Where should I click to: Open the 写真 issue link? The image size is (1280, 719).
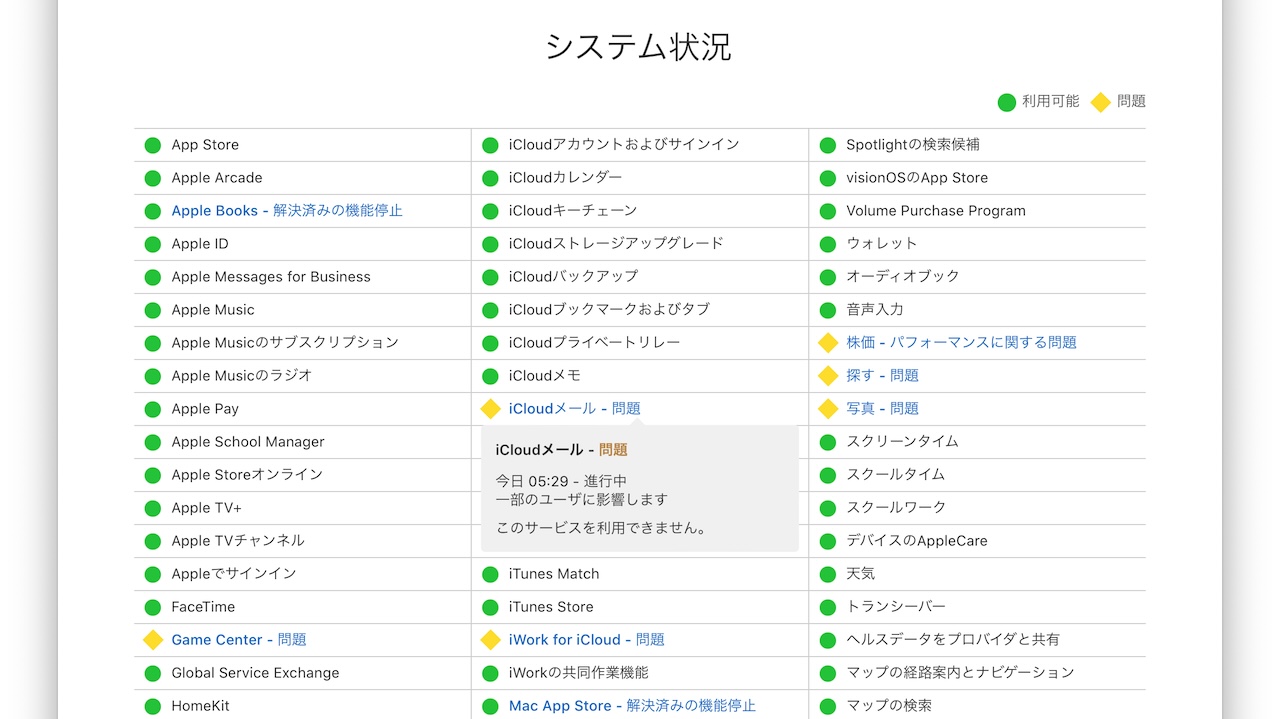pyautogui.click(x=882, y=409)
